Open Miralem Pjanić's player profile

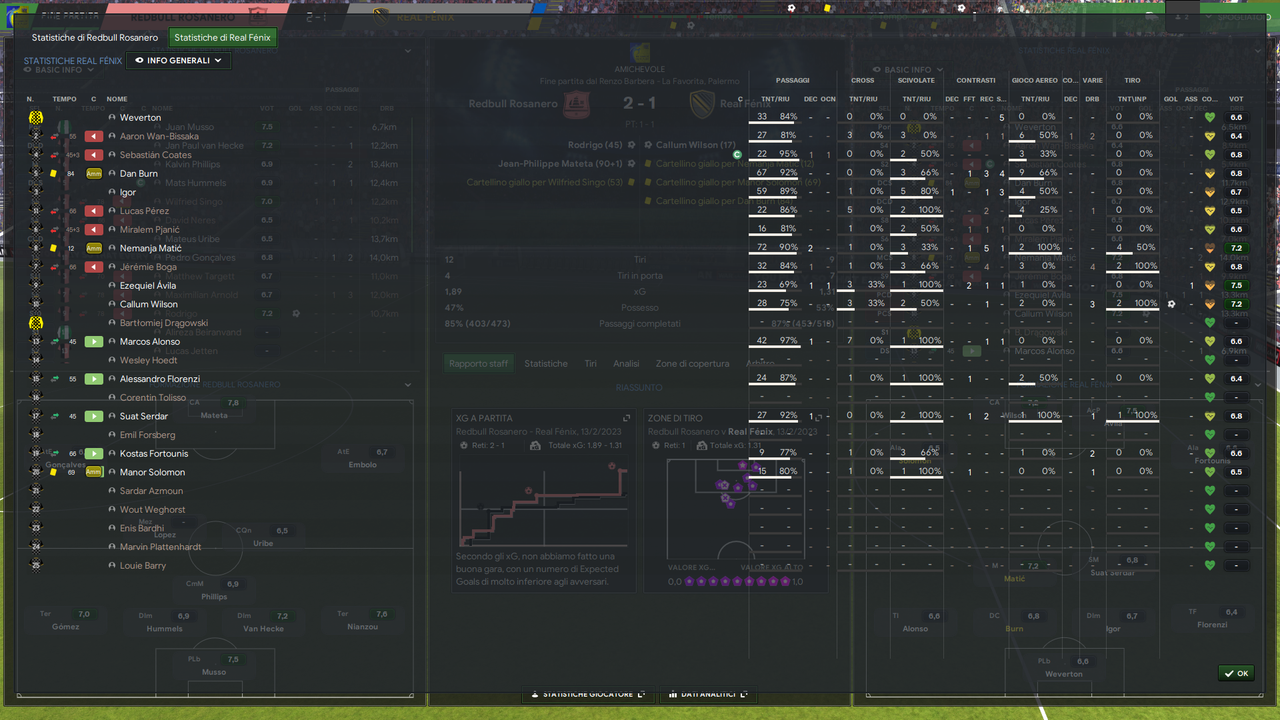(150, 230)
